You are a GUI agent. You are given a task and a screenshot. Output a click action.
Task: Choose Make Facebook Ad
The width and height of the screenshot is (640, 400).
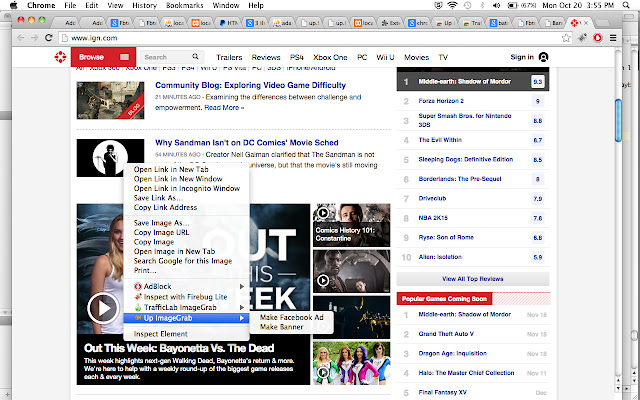(x=291, y=317)
